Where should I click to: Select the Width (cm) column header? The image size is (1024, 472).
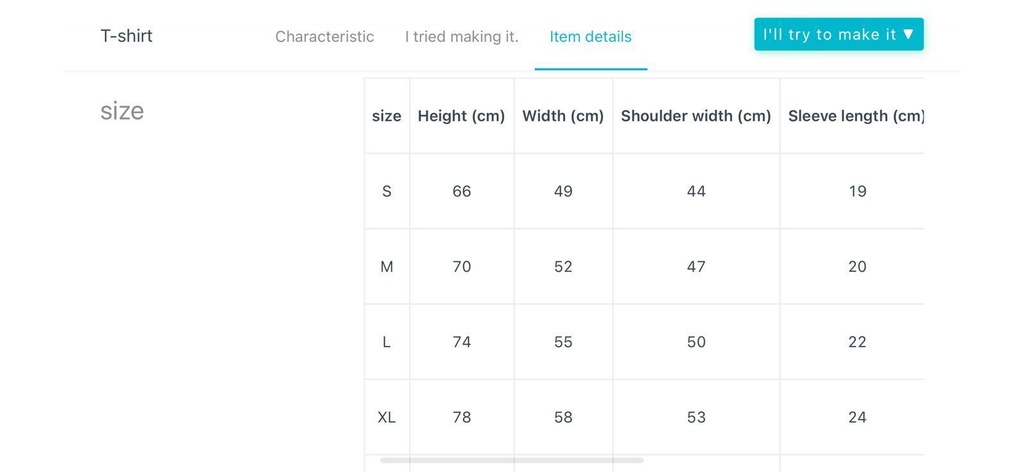coord(563,116)
